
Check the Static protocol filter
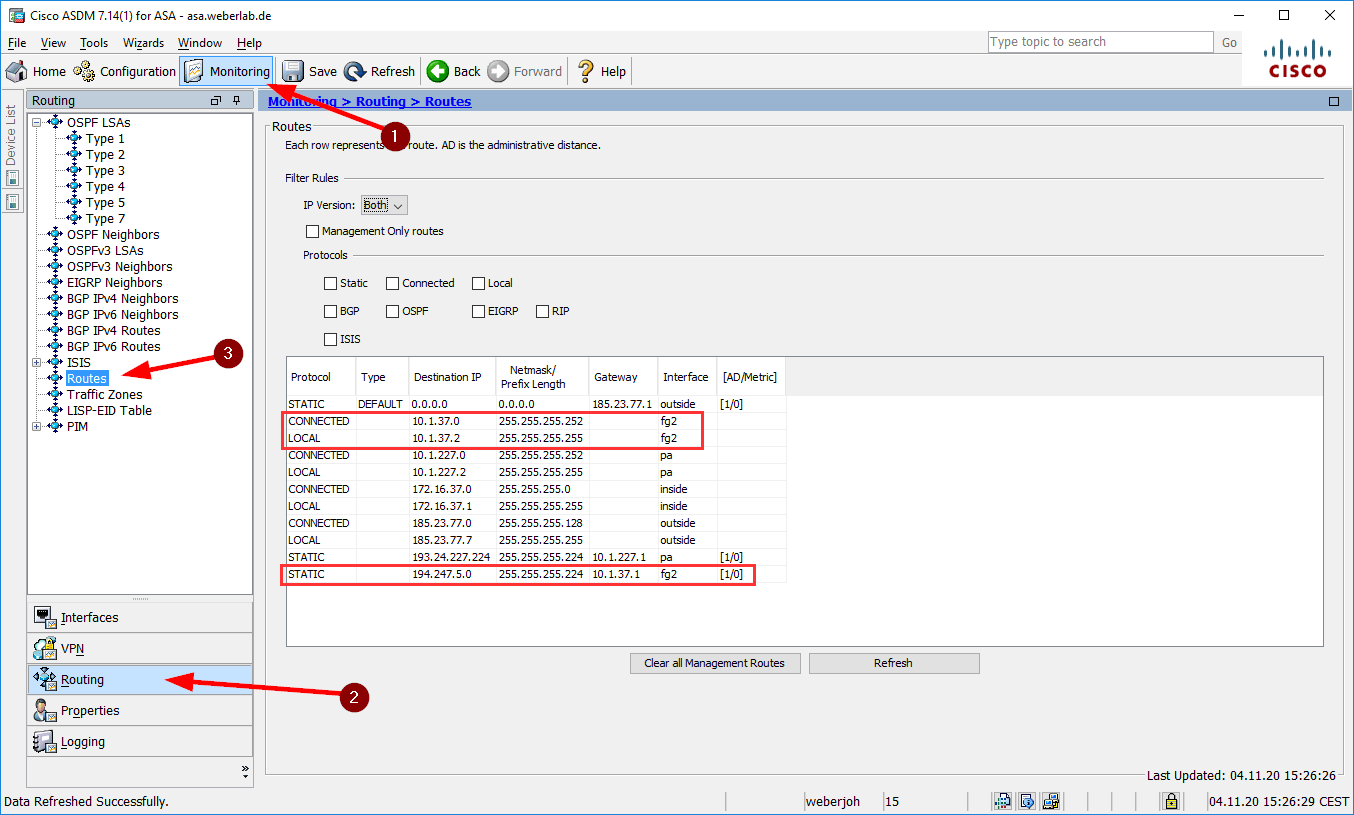[330, 283]
